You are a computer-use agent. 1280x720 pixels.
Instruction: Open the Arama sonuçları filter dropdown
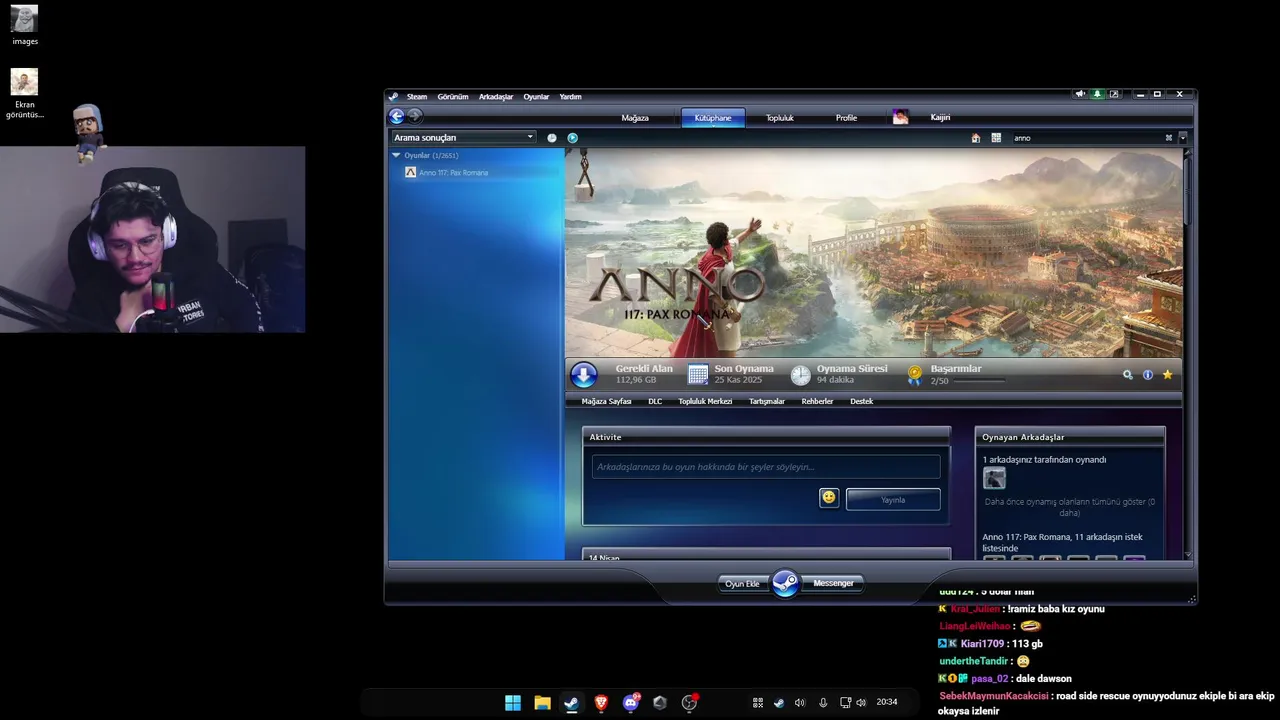[464, 138]
